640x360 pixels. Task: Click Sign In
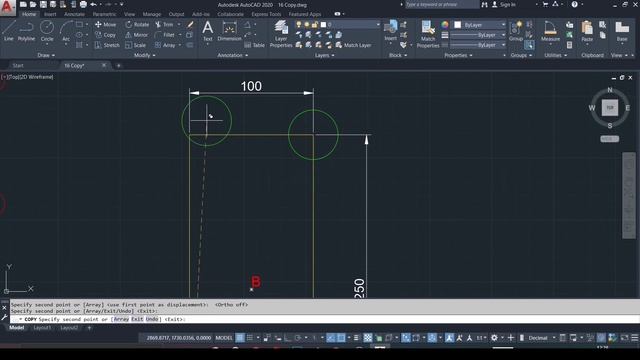[507, 4]
